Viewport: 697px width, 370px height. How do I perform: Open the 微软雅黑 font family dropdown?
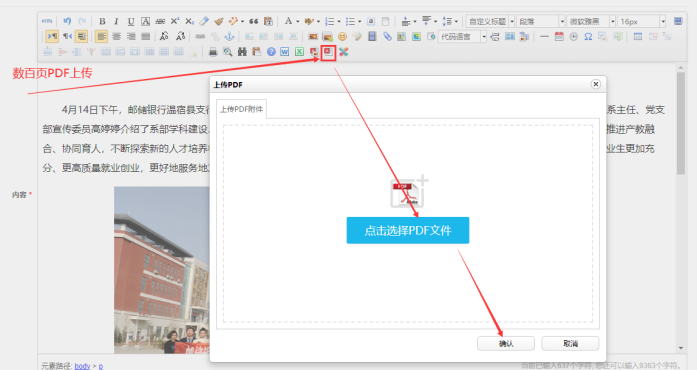591,21
